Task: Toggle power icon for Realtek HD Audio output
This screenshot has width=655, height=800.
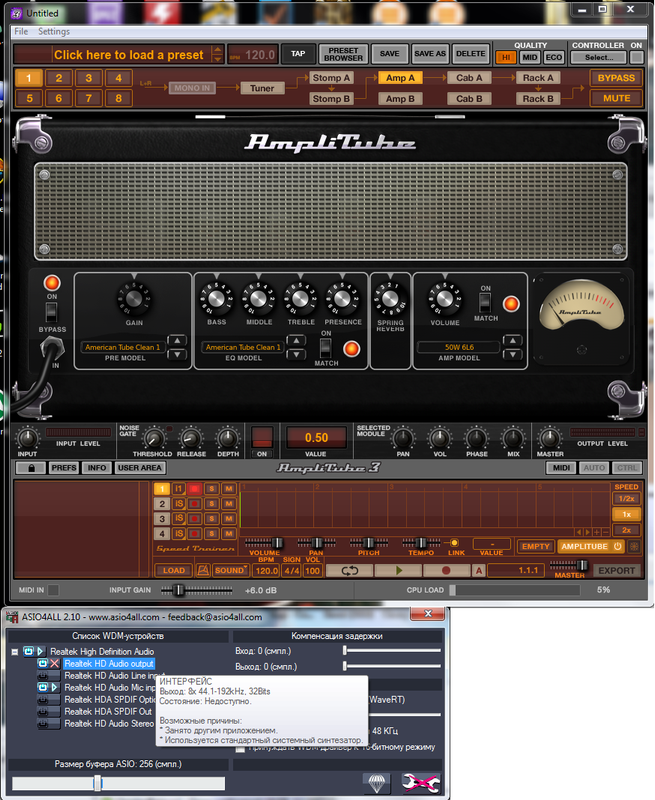Action: (x=43, y=663)
